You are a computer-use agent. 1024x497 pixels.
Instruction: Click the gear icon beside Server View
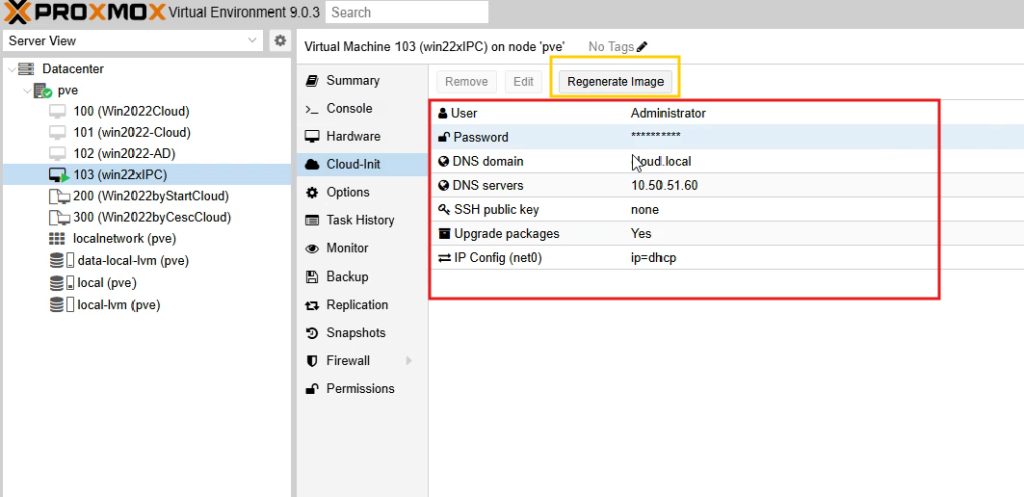click(280, 41)
